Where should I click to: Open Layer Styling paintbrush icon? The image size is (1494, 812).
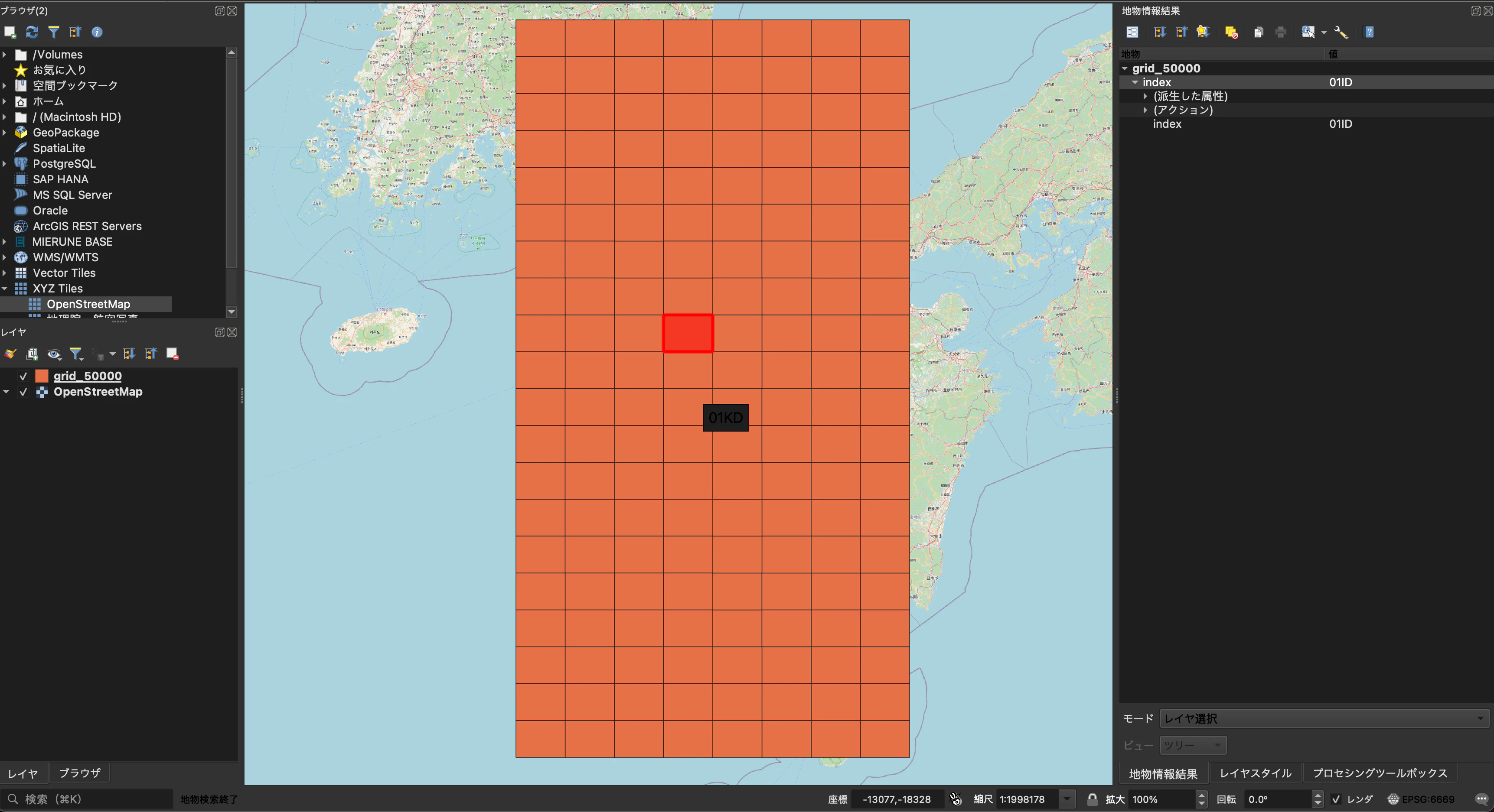10,354
